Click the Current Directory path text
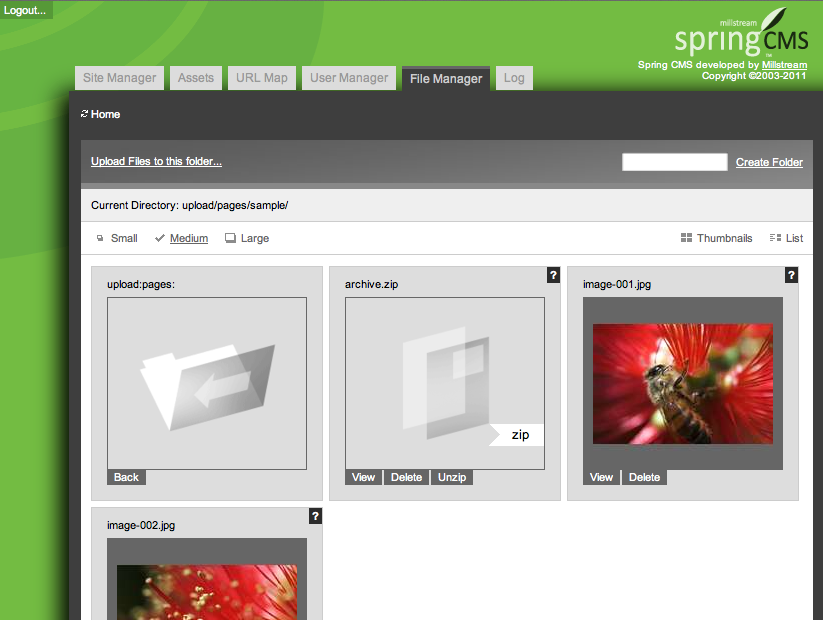 pos(189,205)
